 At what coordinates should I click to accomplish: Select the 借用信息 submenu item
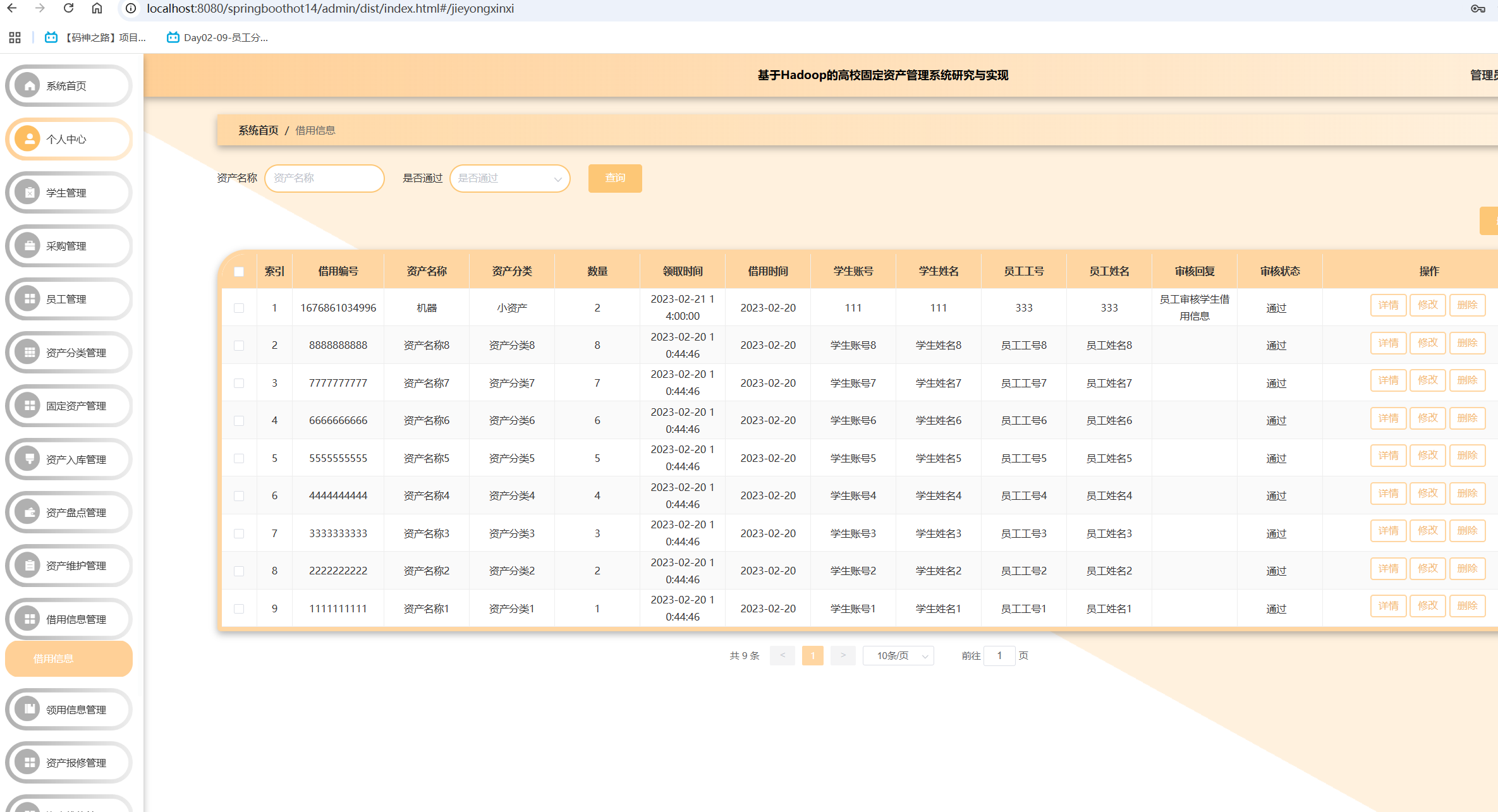click(x=69, y=658)
